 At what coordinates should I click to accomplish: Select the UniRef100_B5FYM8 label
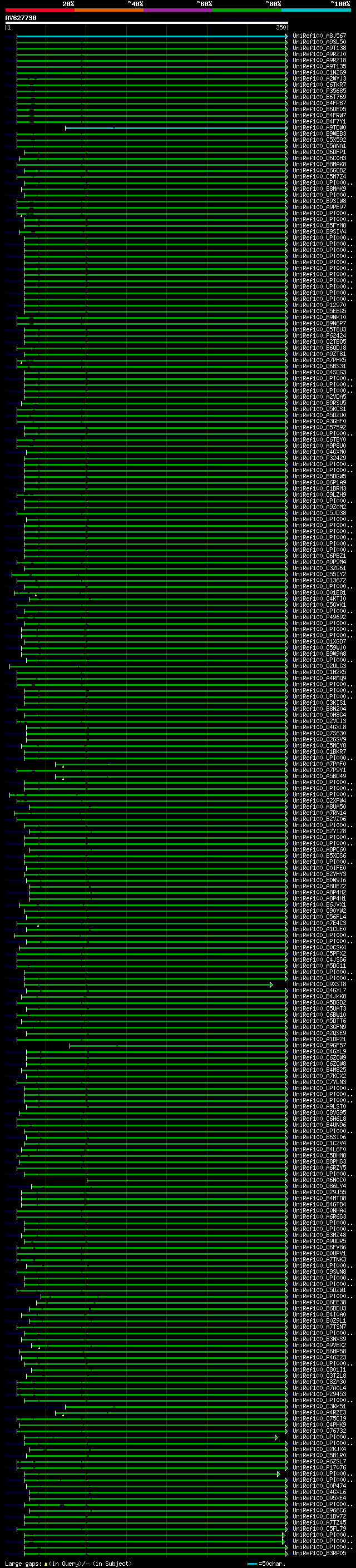[319, 226]
